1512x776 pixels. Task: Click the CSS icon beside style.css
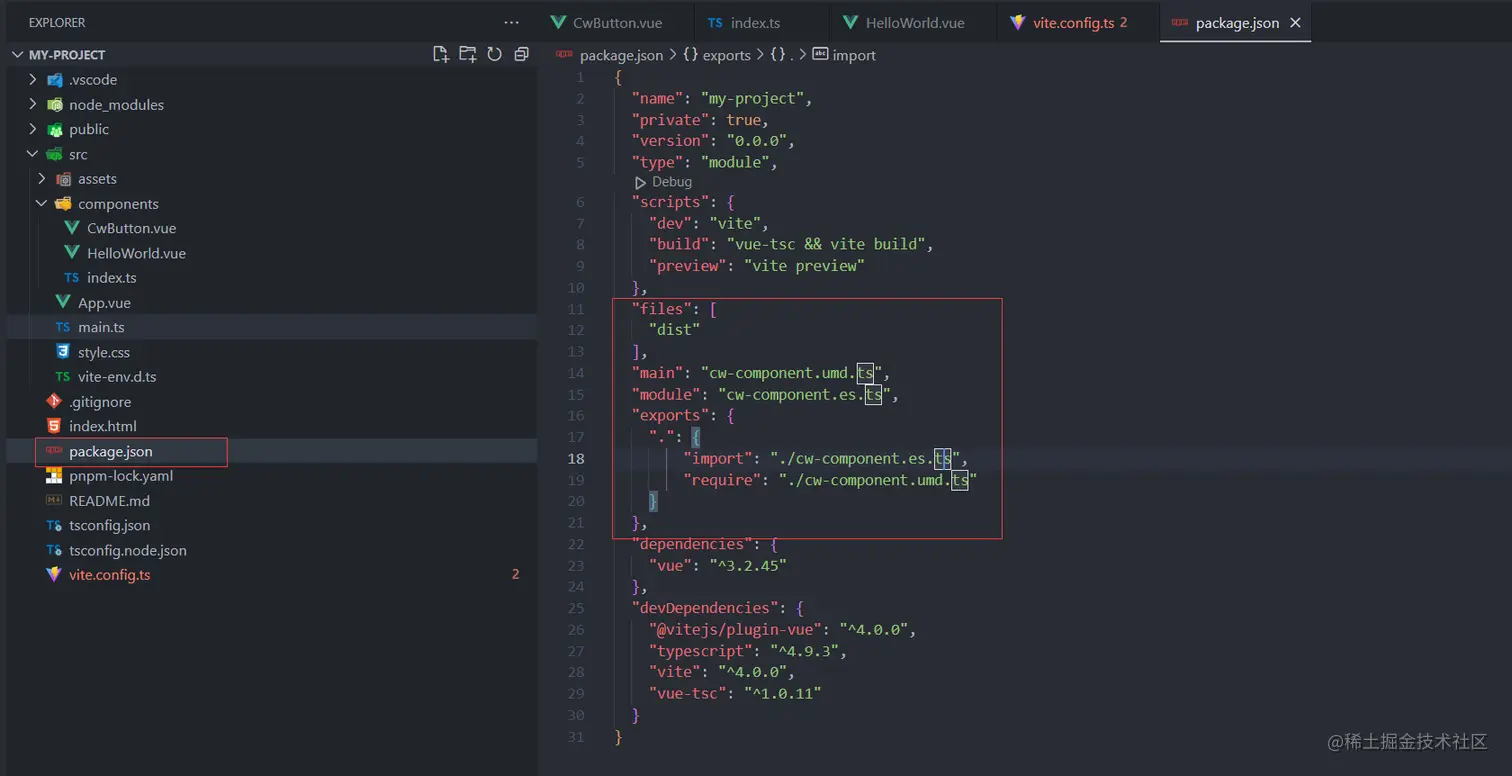(x=63, y=352)
